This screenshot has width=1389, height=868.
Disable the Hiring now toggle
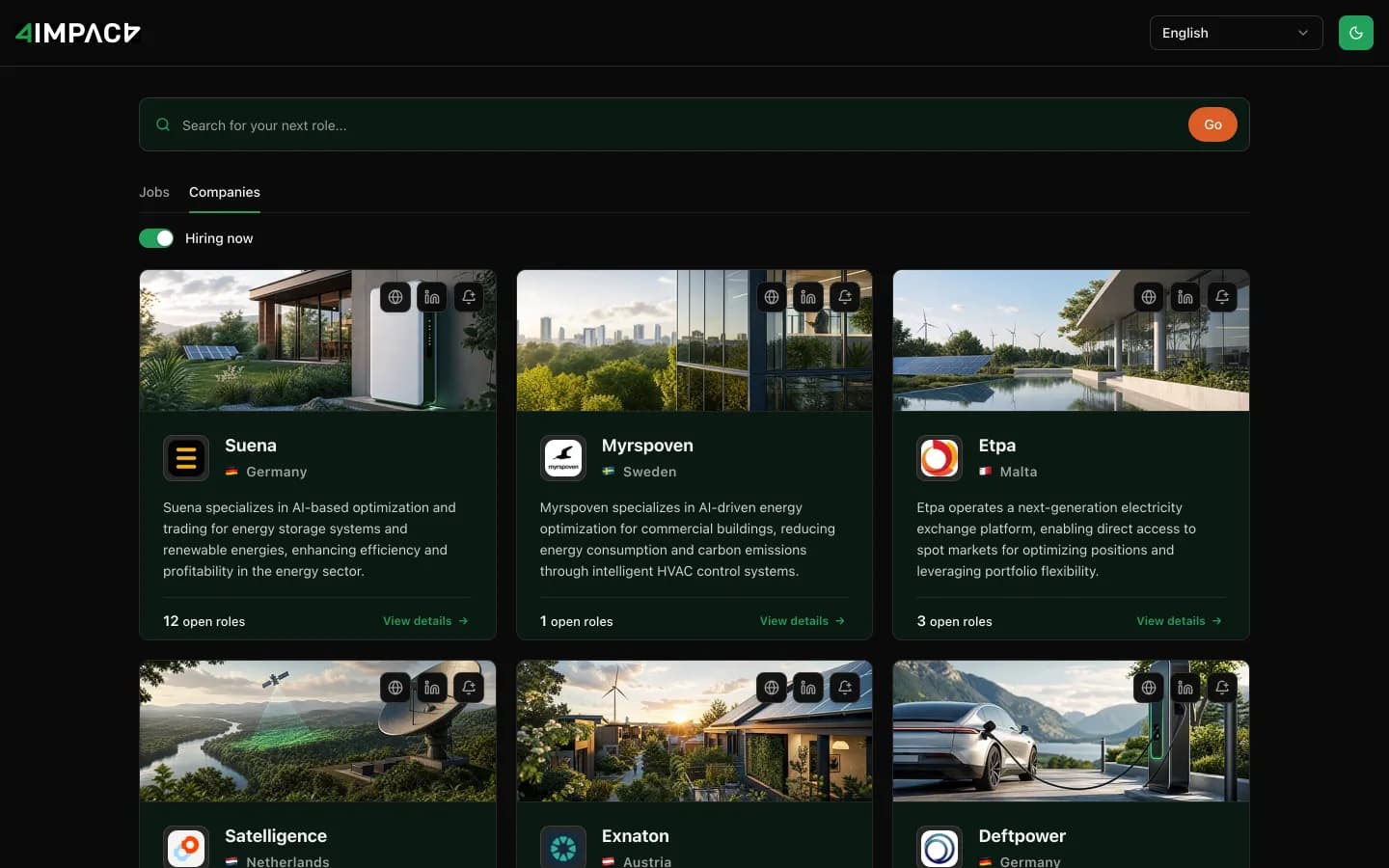click(x=156, y=238)
